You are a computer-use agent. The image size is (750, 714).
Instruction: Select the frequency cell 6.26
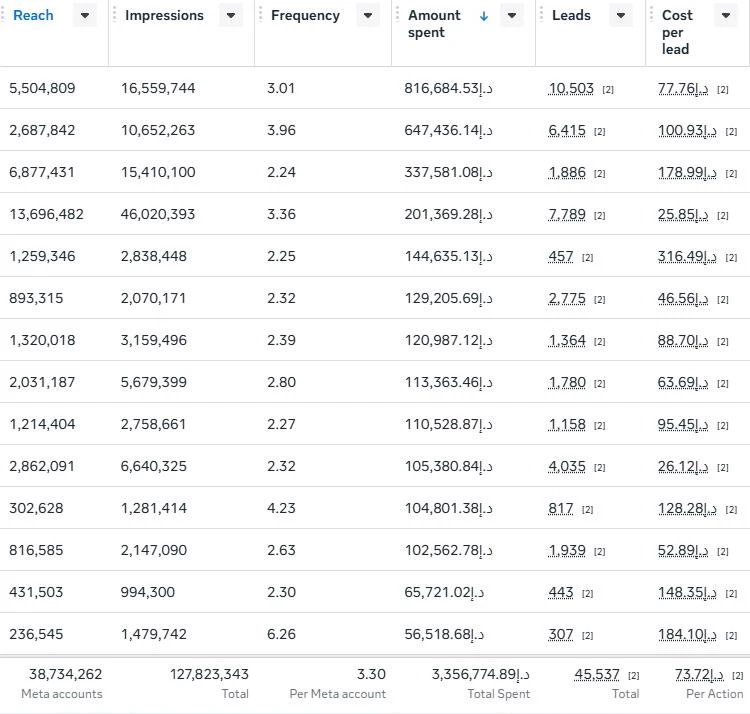281,635
